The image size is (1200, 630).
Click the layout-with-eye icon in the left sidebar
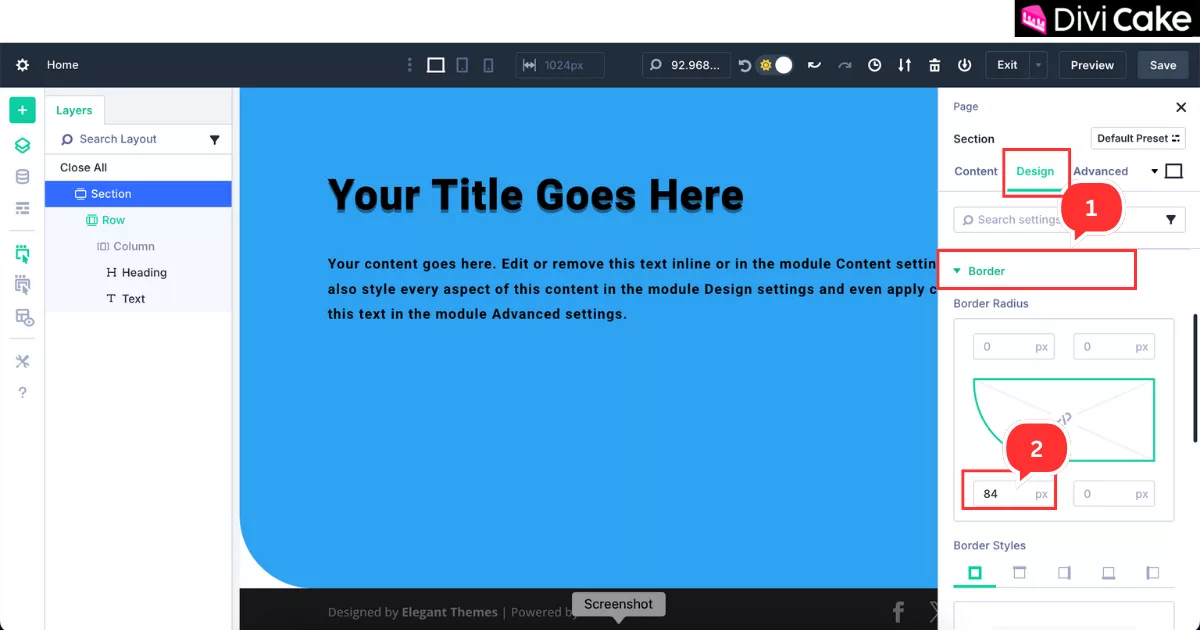(23, 317)
